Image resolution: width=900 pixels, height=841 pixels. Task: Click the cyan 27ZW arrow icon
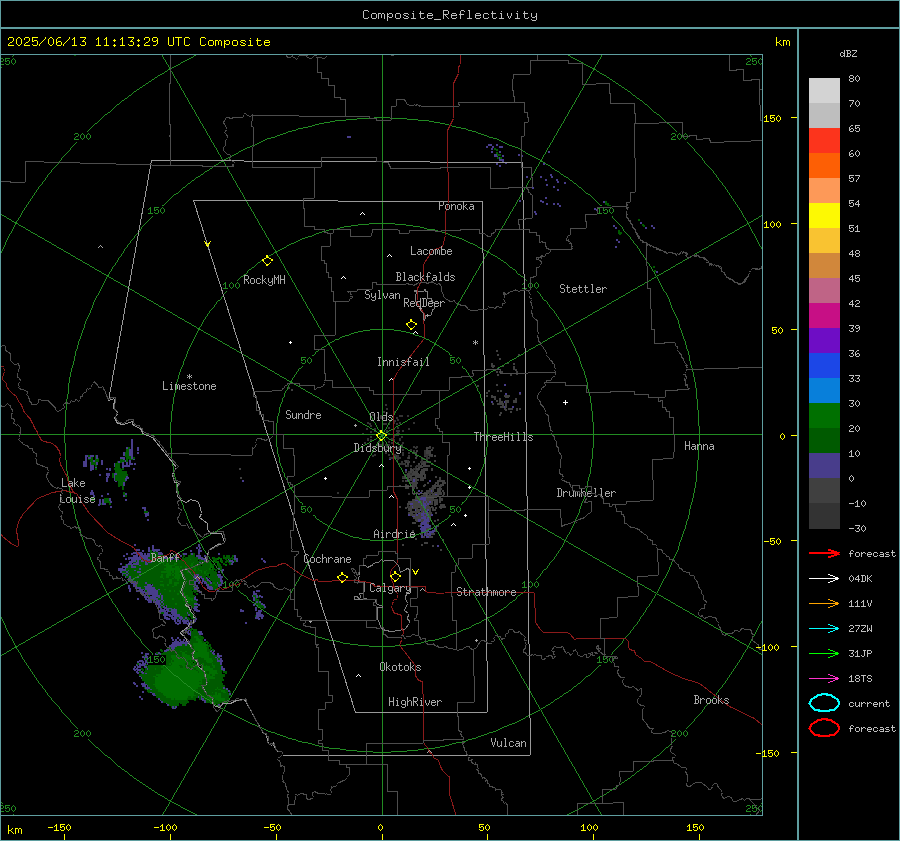[x=824, y=628]
